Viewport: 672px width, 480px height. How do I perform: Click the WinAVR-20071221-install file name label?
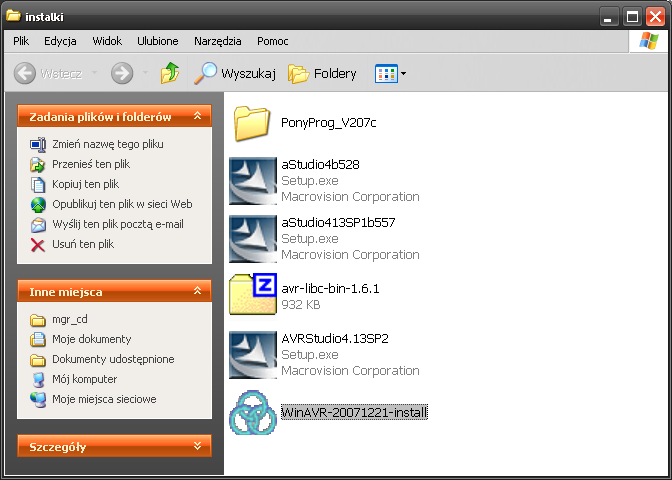tap(354, 413)
